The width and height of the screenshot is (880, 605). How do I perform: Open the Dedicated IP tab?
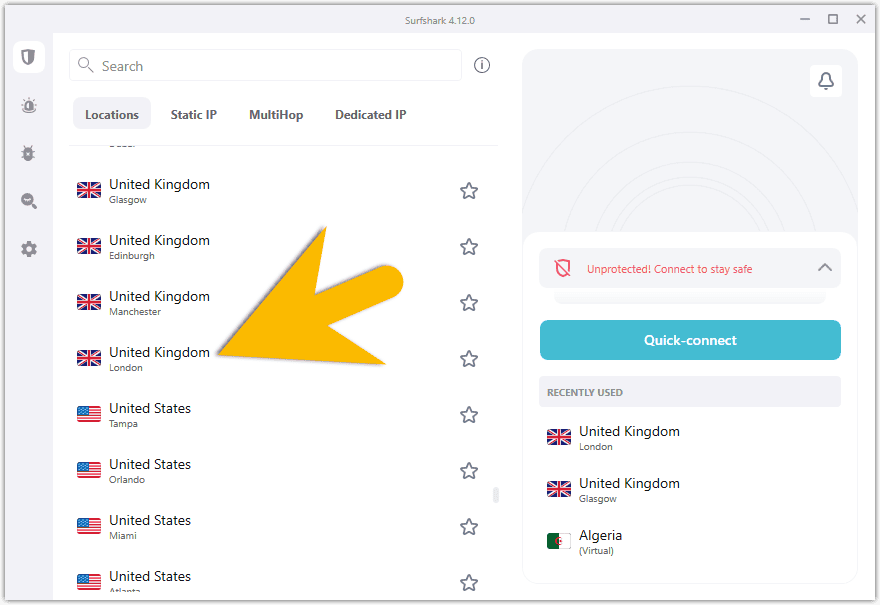pyautogui.click(x=370, y=115)
